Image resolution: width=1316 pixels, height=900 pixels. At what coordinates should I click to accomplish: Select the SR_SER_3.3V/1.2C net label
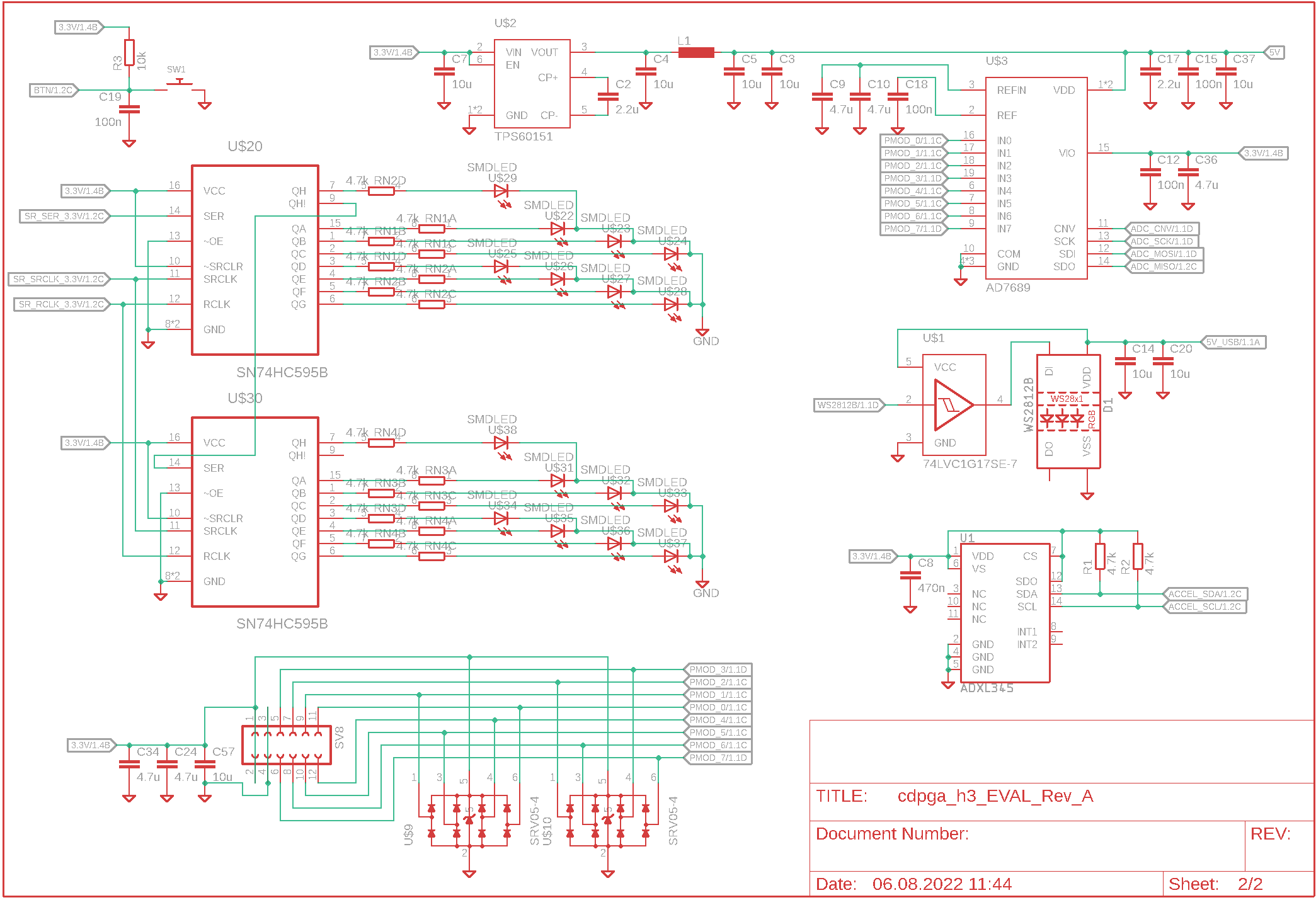coord(64,216)
